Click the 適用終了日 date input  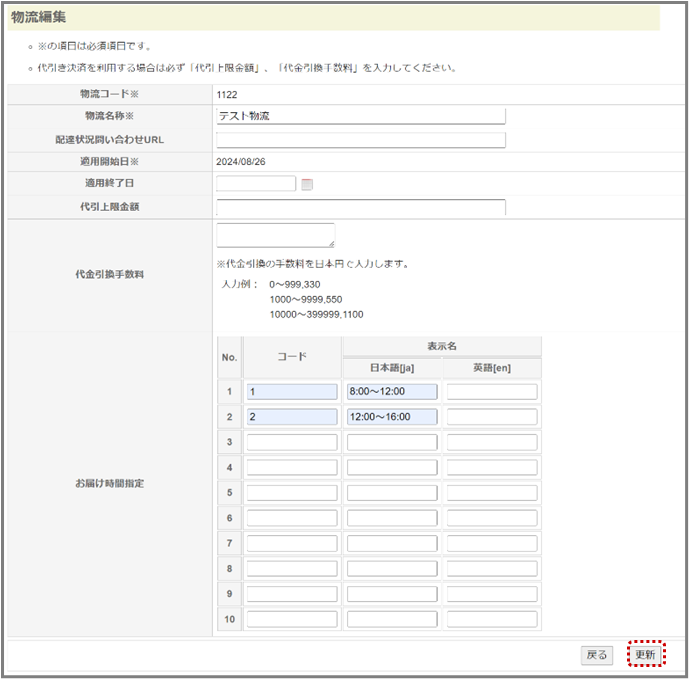(x=256, y=184)
